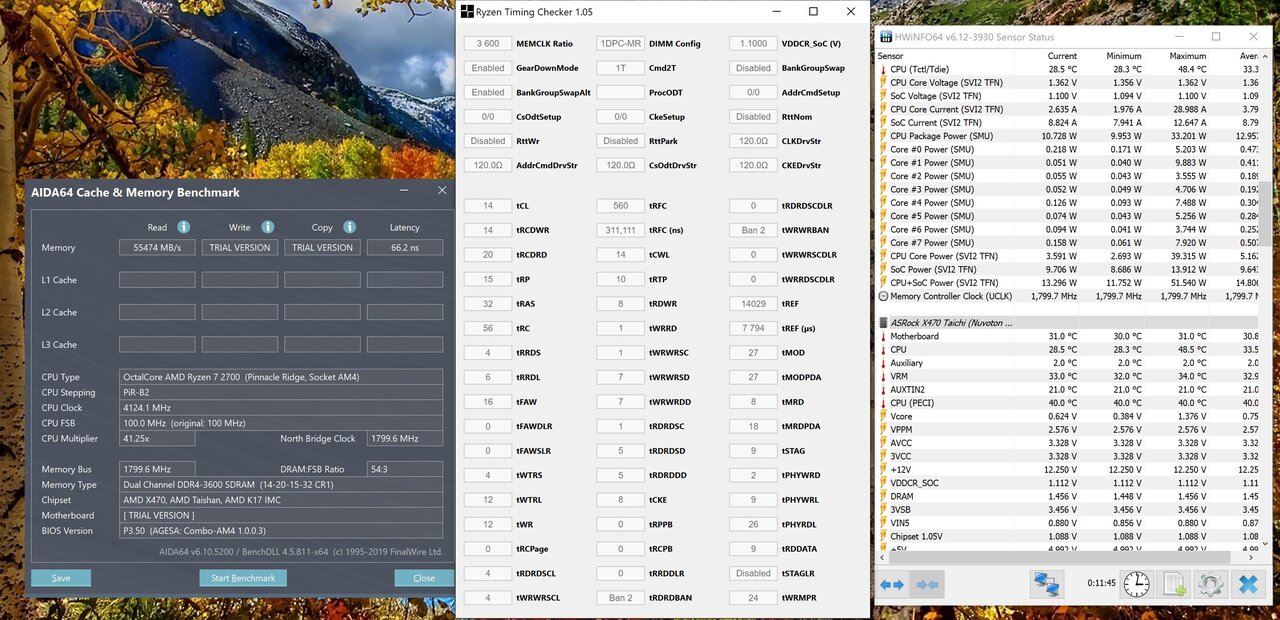Minimize the HWiNFO64 Sensor Status window
Screen dimensions: 1280x620
1179,37
